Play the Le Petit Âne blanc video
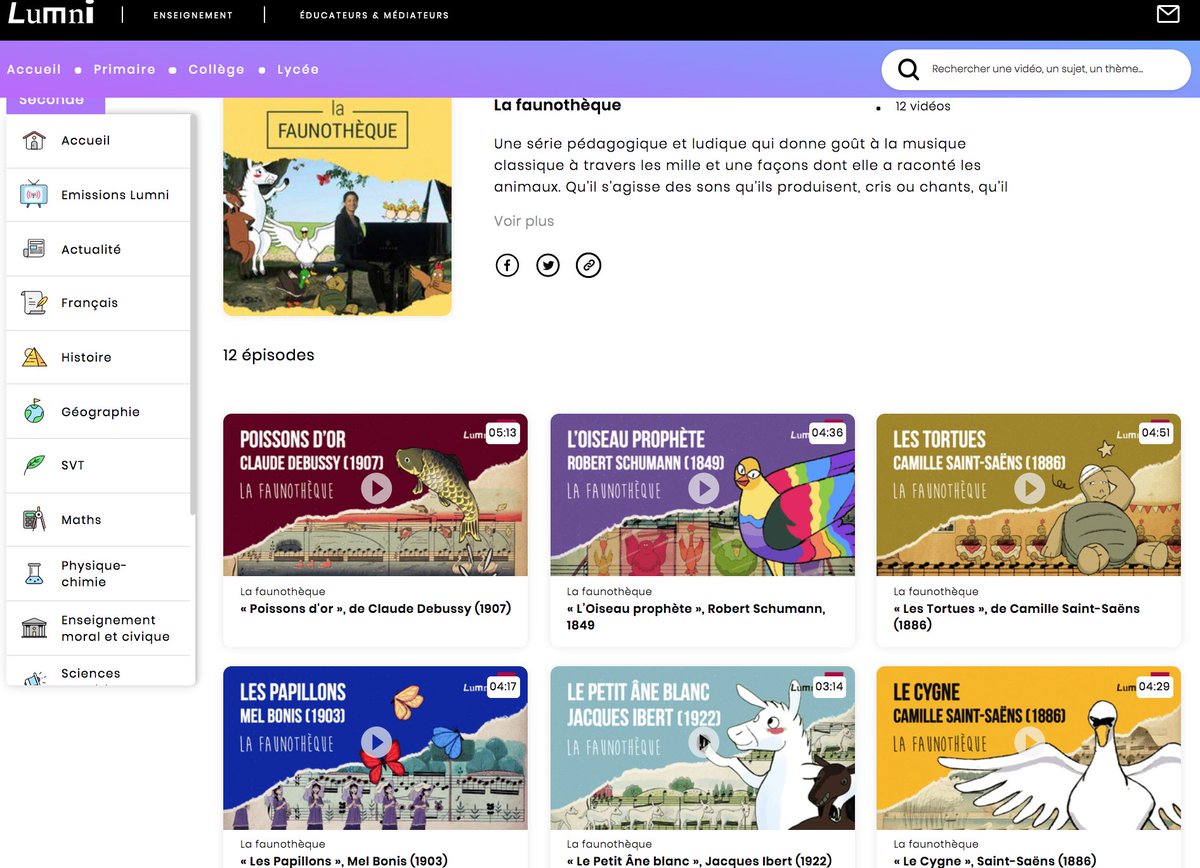The width and height of the screenshot is (1200, 868). [703, 741]
